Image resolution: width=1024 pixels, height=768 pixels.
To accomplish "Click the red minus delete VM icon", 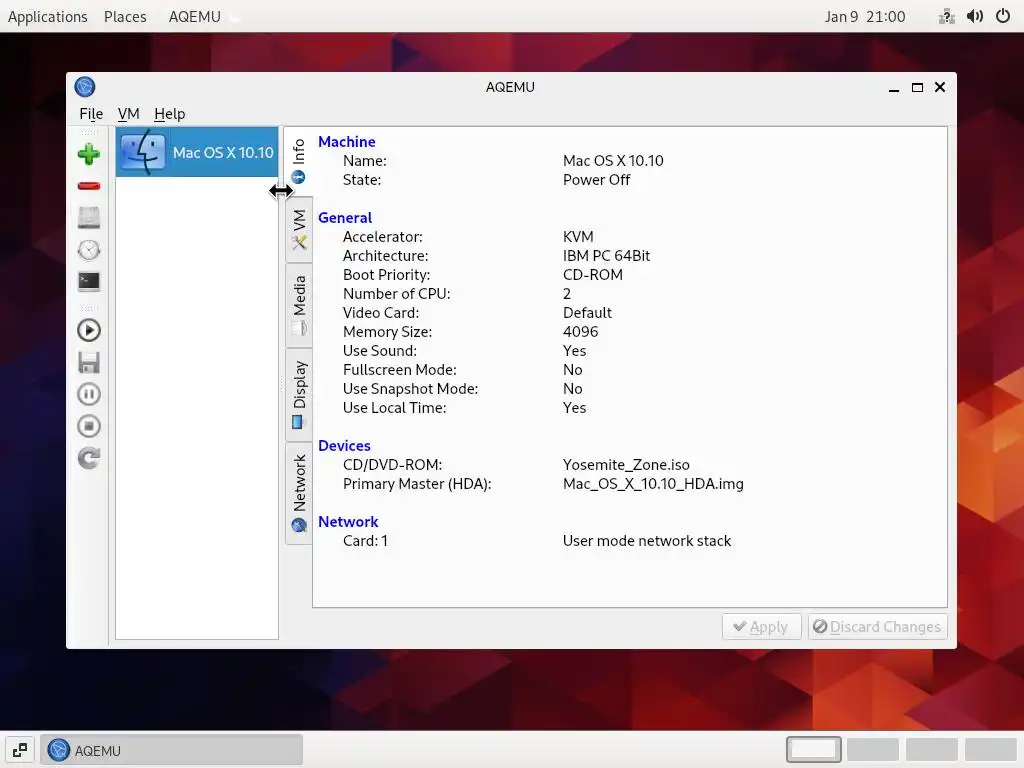I will [x=89, y=186].
